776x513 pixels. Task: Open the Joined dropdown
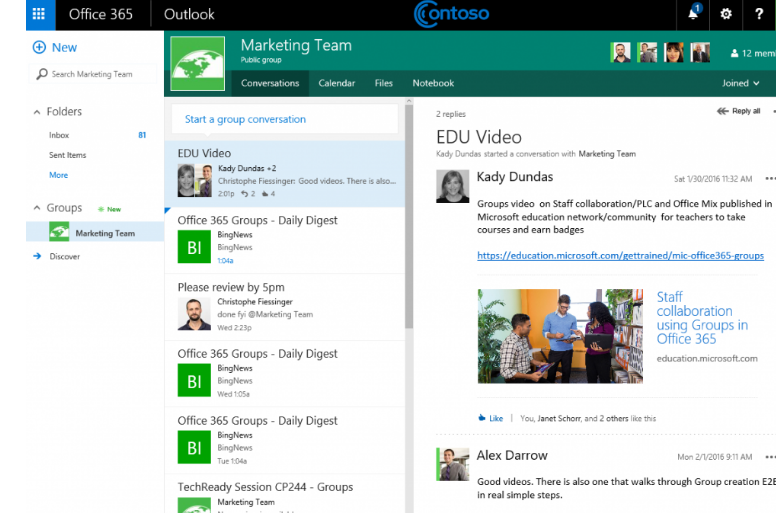(741, 83)
